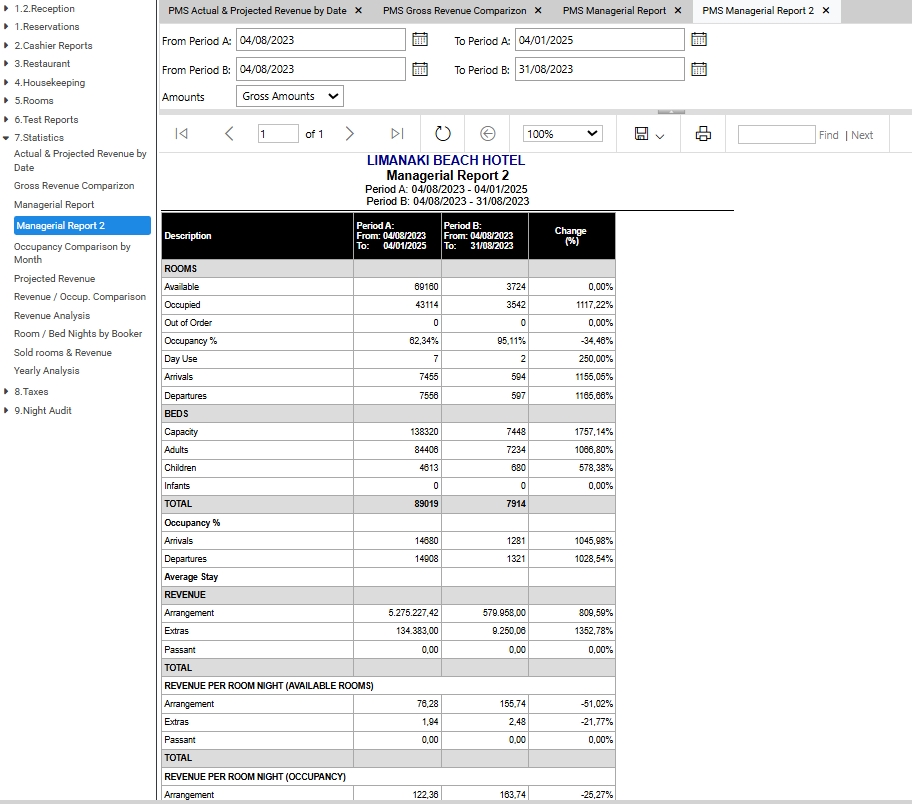Viewport: 912px width, 804px height.
Task: Close PMS Gross Revenue Comparizon tab
Action: (x=538, y=10)
